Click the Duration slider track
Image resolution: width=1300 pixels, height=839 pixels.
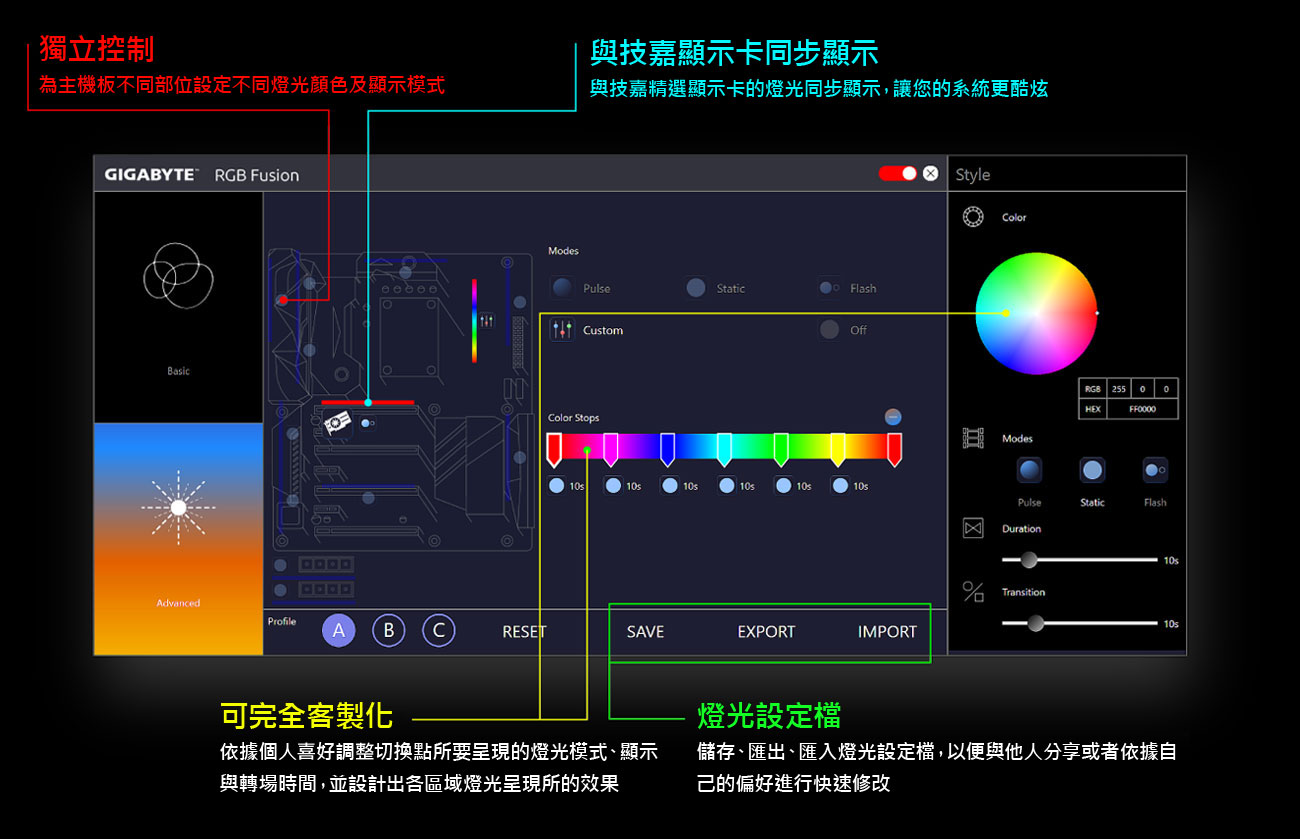[x=1081, y=560]
